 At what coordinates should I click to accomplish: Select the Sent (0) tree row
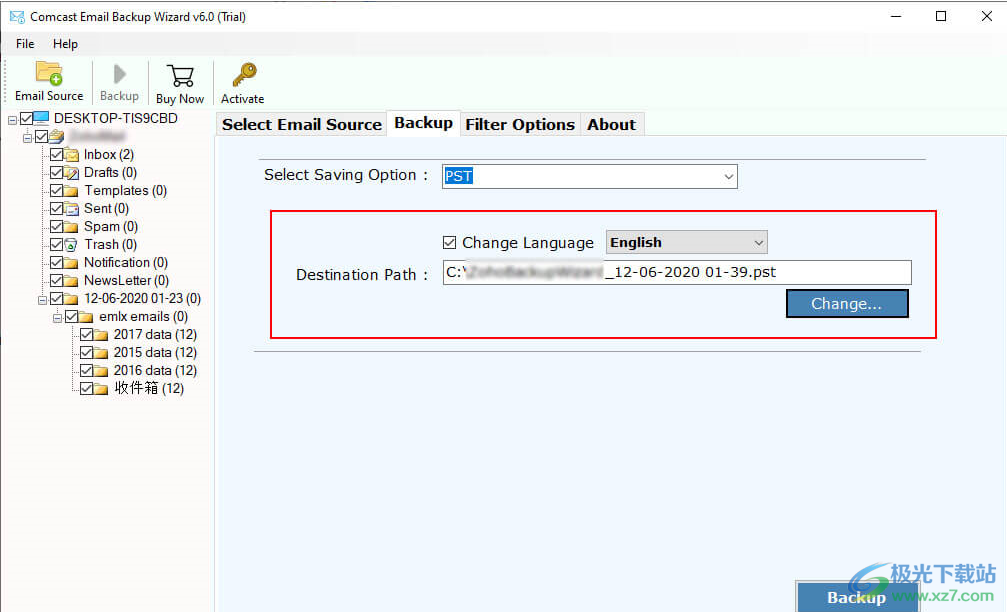pos(107,209)
